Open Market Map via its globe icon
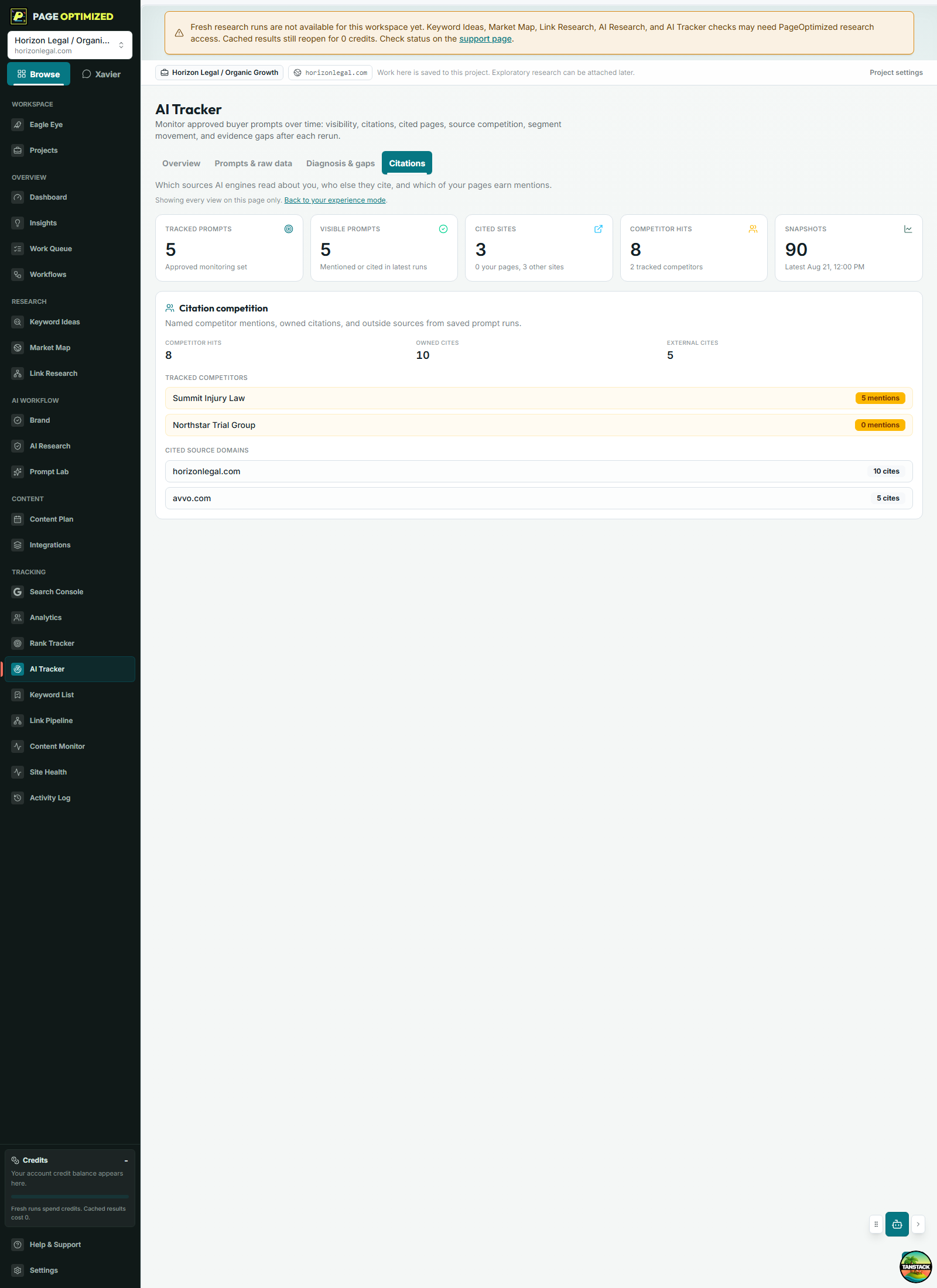 pyautogui.click(x=18, y=348)
